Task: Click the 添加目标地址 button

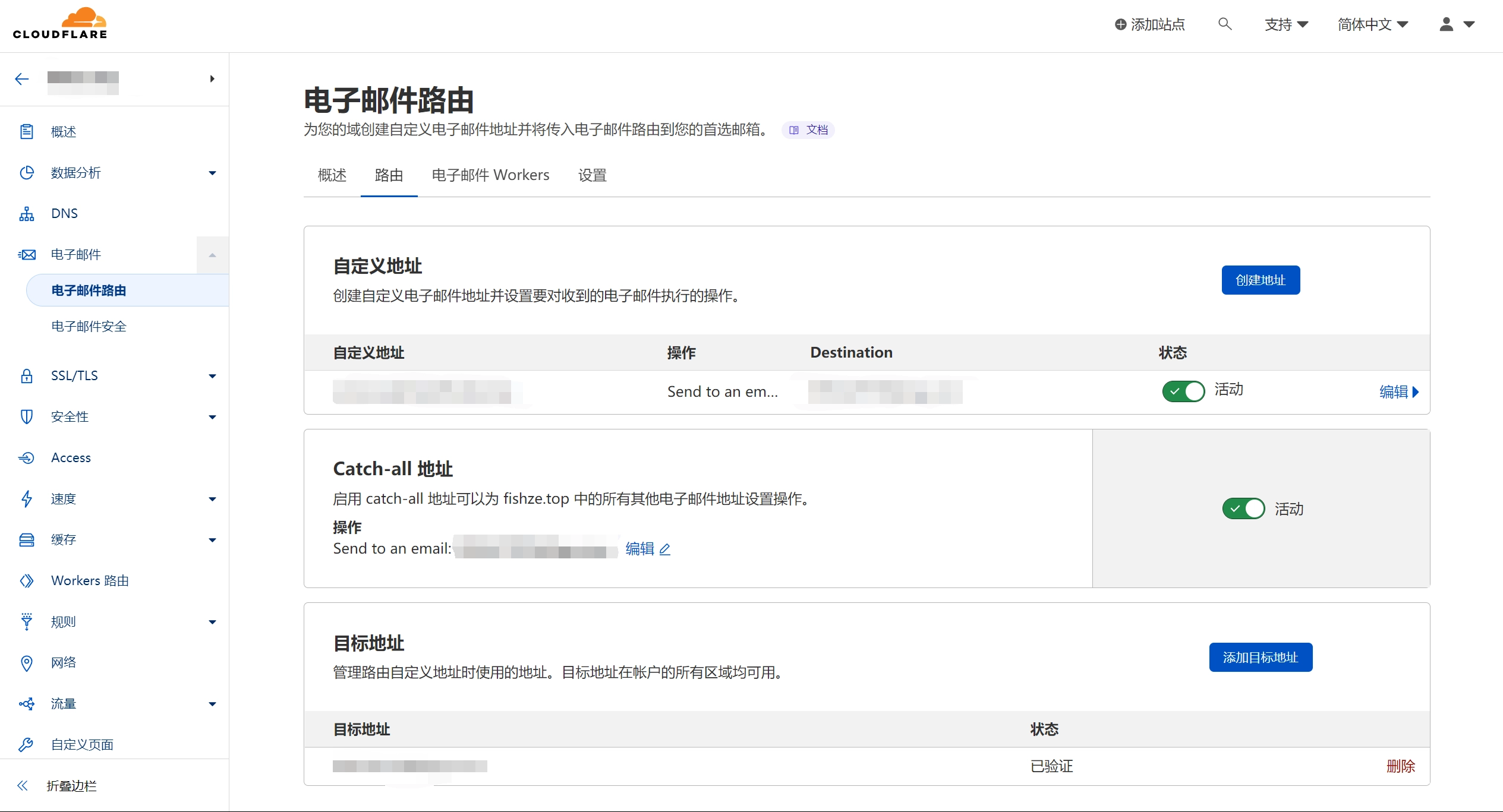Action: tap(1260, 658)
